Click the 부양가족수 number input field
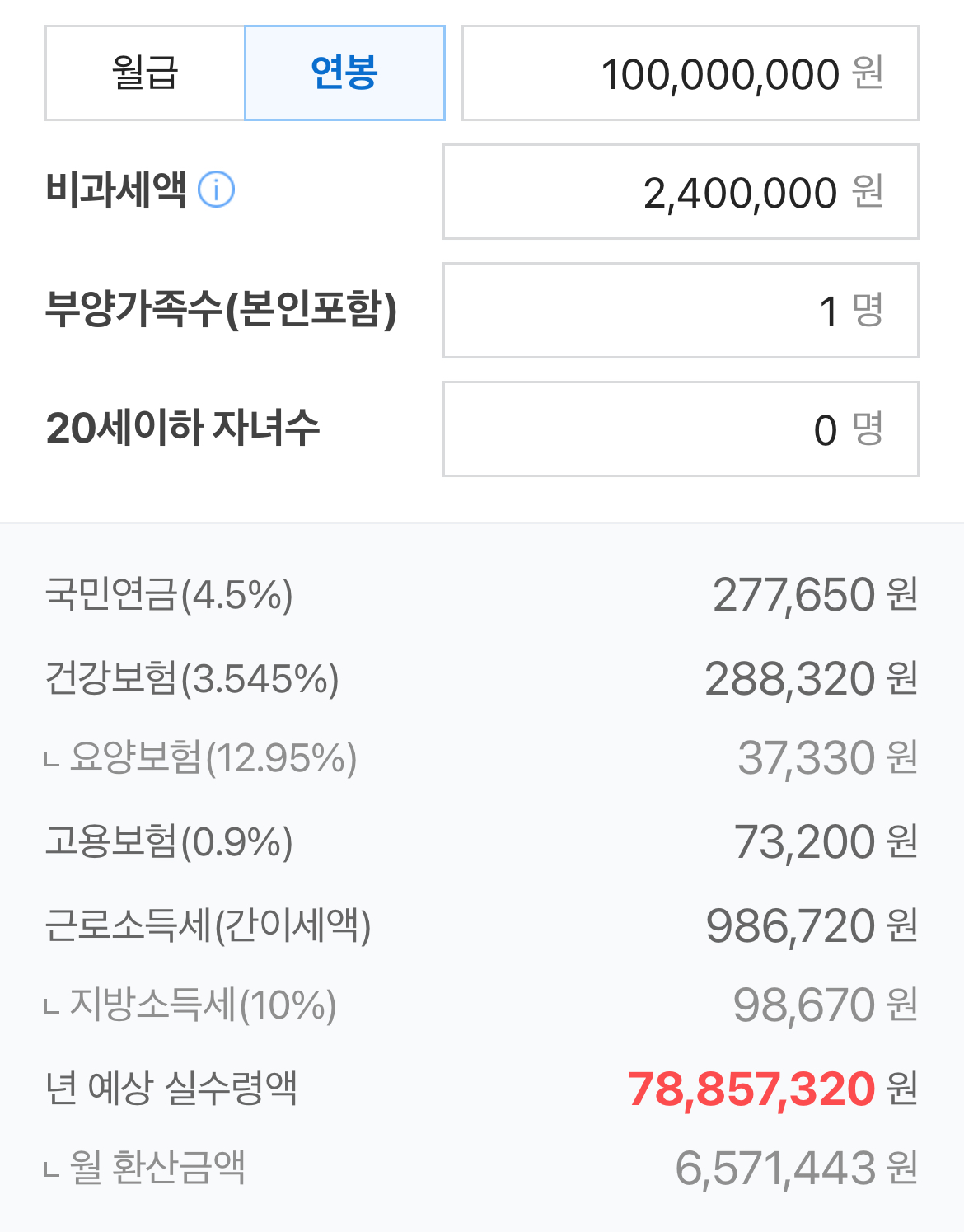Image resolution: width=964 pixels, height=1232 pixels. (x=680, y=311)
